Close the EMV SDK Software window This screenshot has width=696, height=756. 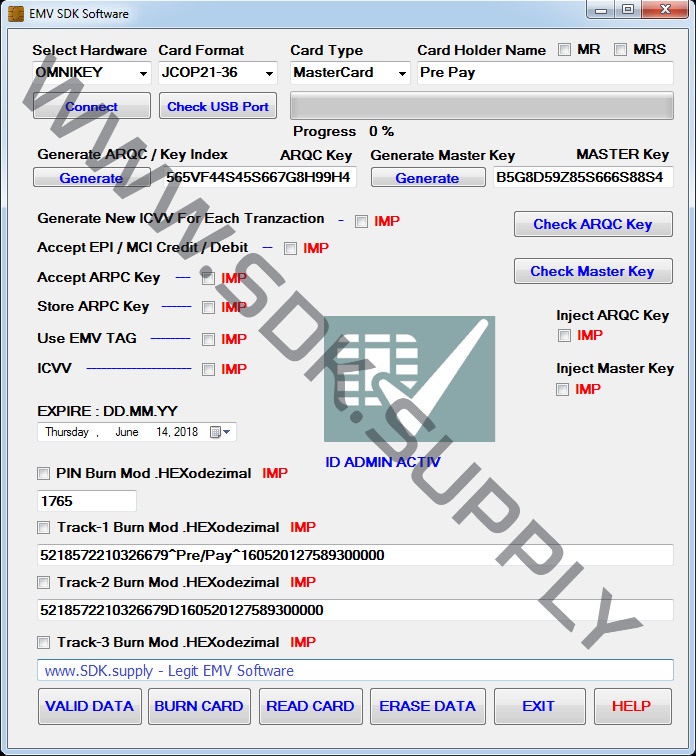click(x=666, y=10)
